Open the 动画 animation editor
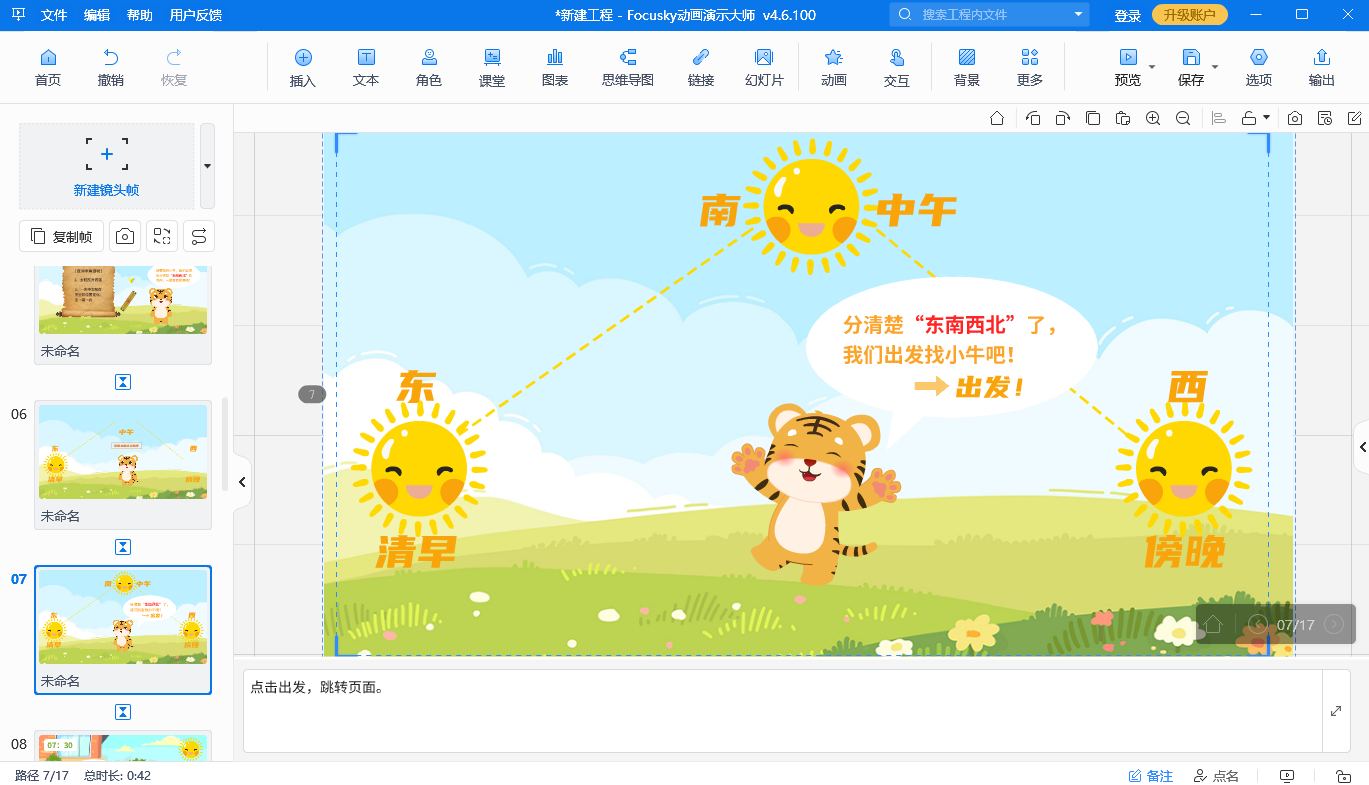 [x=833, y=67]
